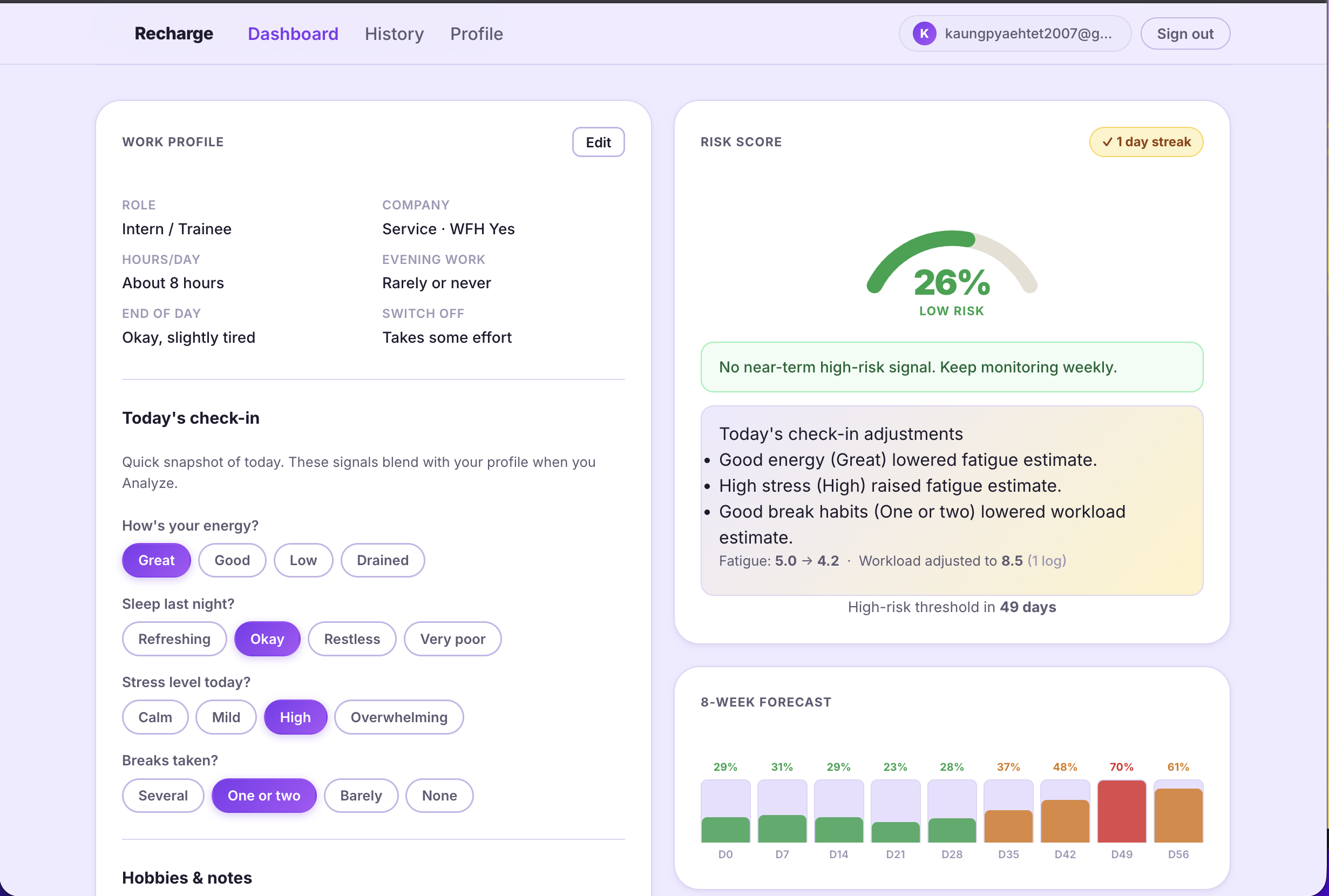Go to the Profile tab
1329x896 pixels.
tap(477, 33)
